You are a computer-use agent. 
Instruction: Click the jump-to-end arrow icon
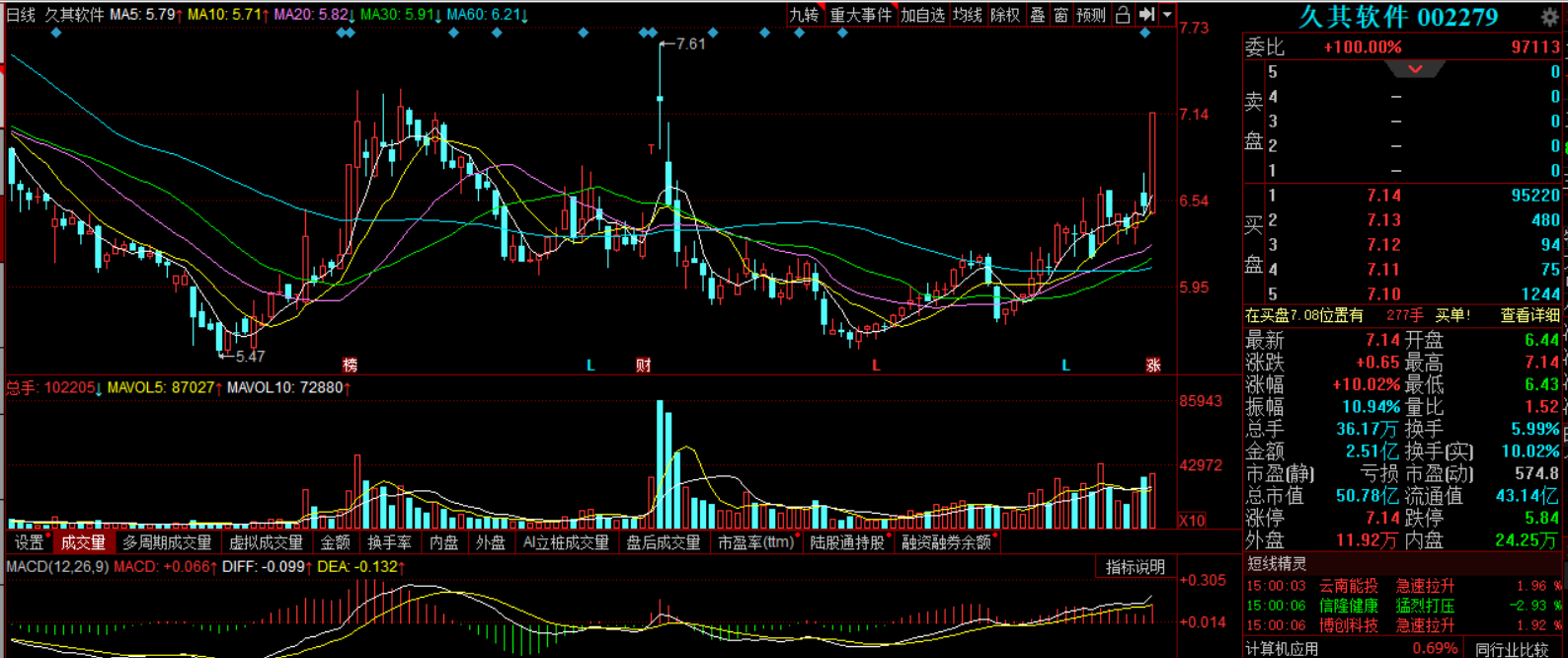(x=1146, y=15)
